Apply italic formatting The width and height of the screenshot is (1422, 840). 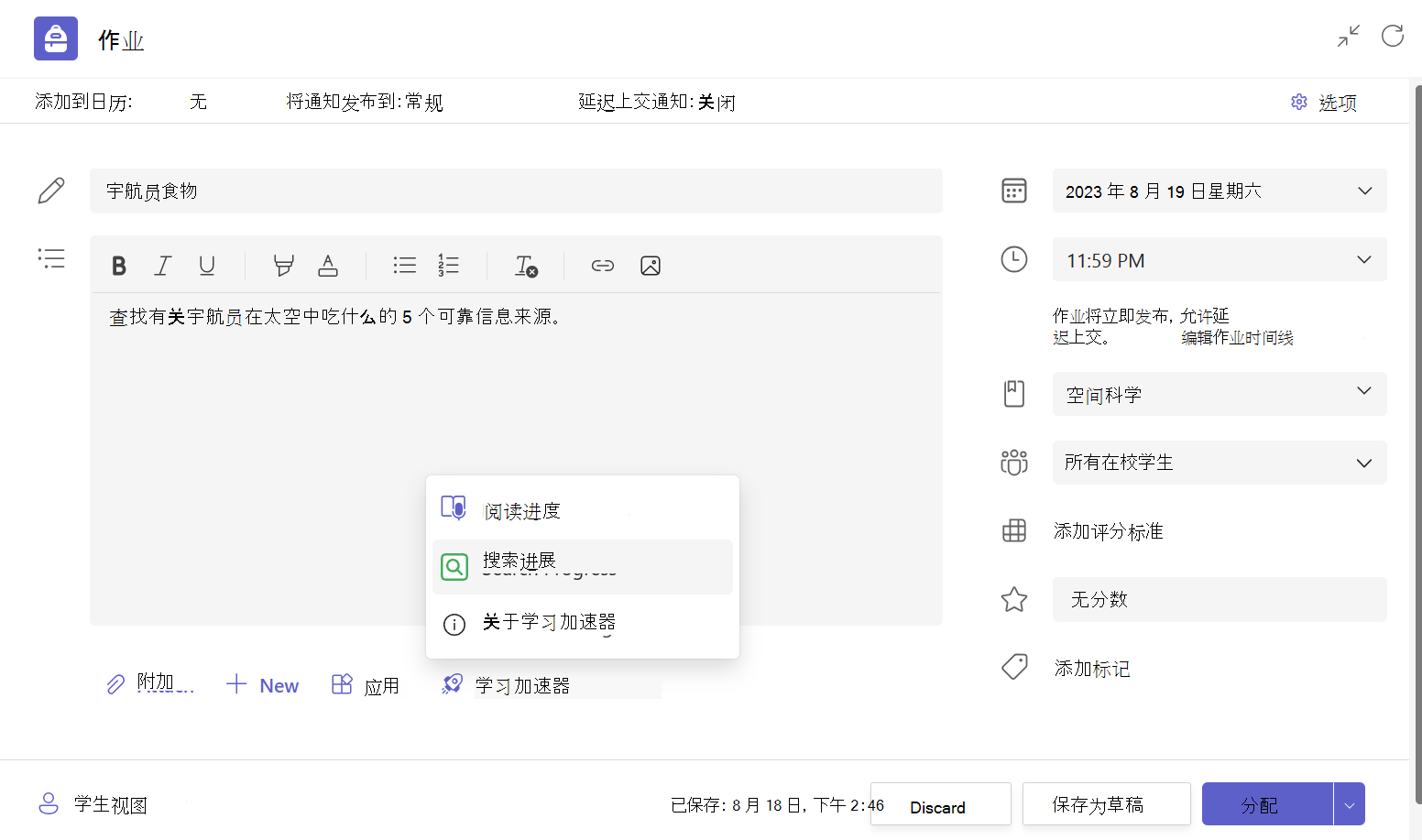click(x=163, y=266)
